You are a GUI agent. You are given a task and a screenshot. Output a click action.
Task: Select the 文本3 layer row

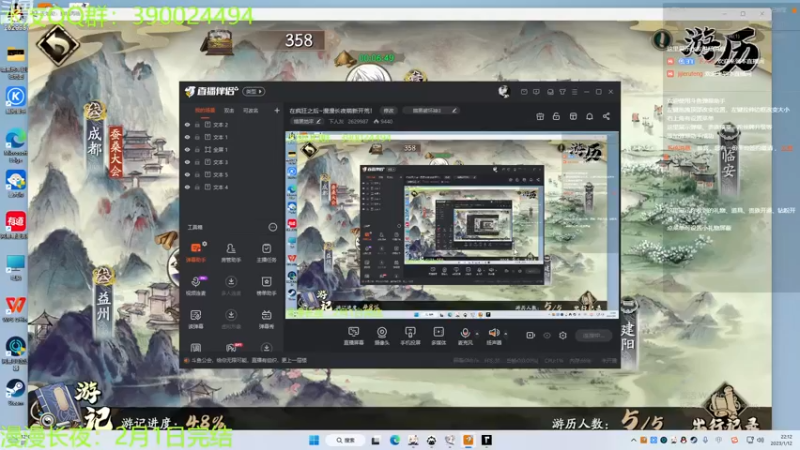tap(231, 162)
